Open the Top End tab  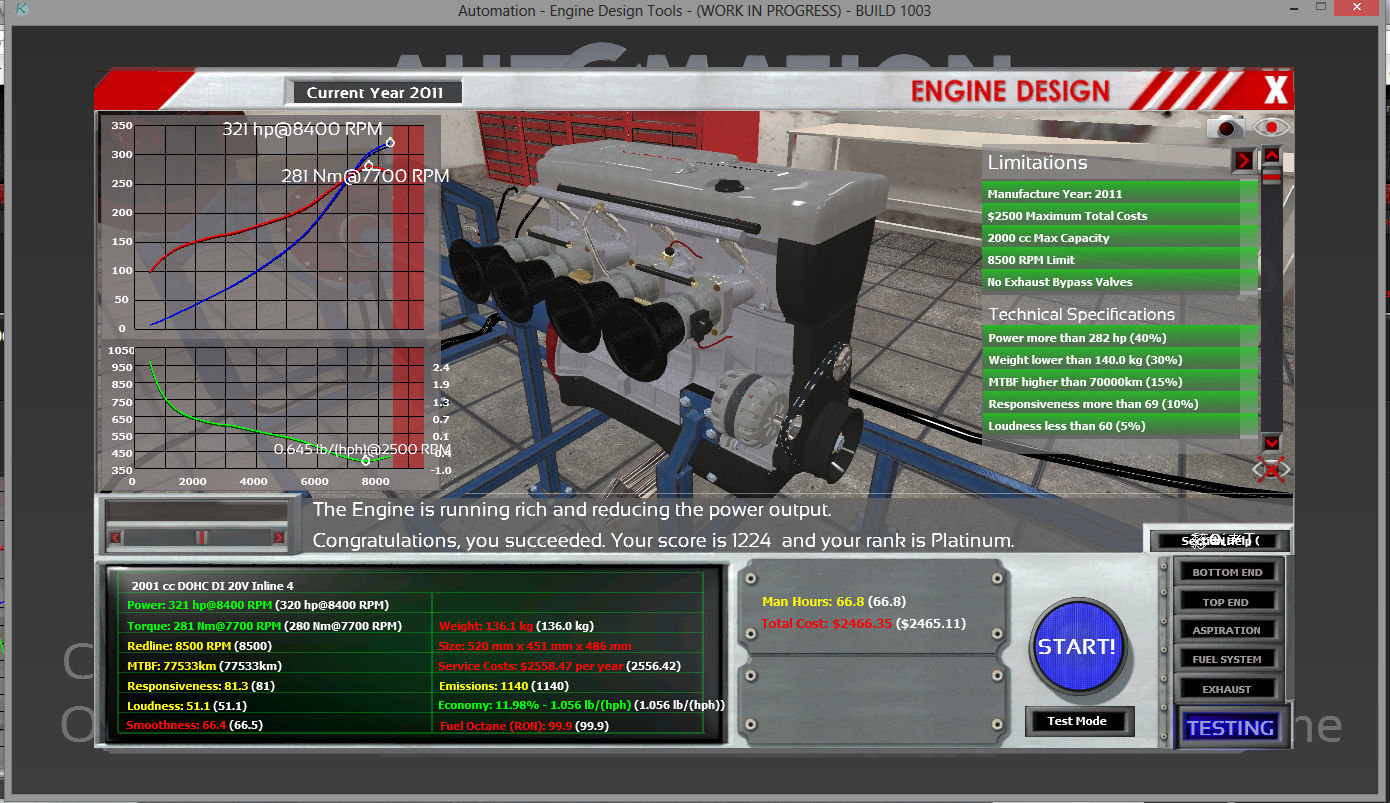click(1227, 602)
